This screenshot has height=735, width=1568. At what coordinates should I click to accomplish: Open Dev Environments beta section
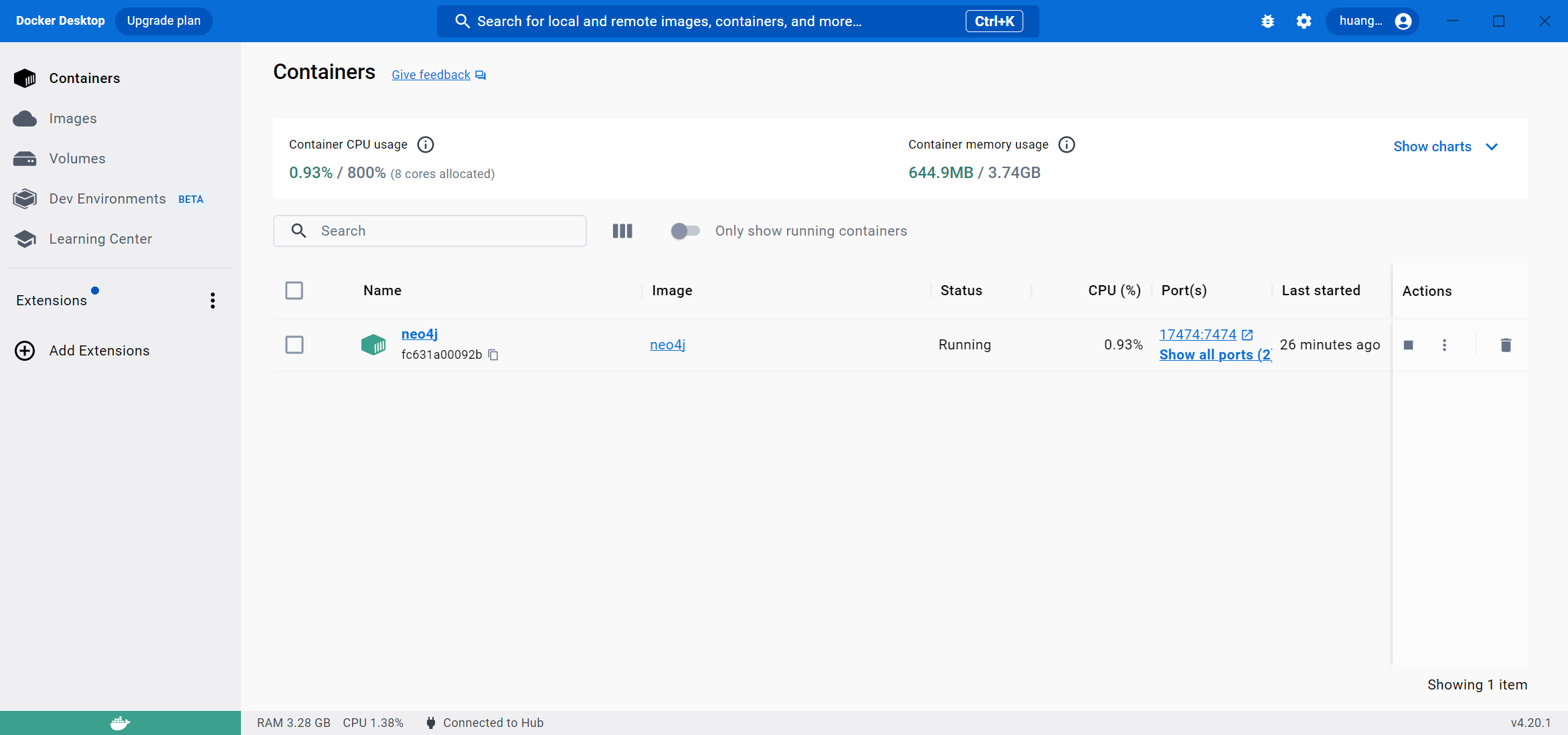pyautogui.click(x=107, y=199)
